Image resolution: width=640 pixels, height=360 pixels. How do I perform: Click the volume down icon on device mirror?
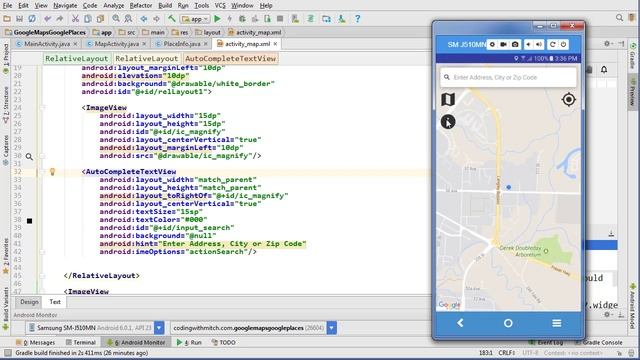point(529,44)
